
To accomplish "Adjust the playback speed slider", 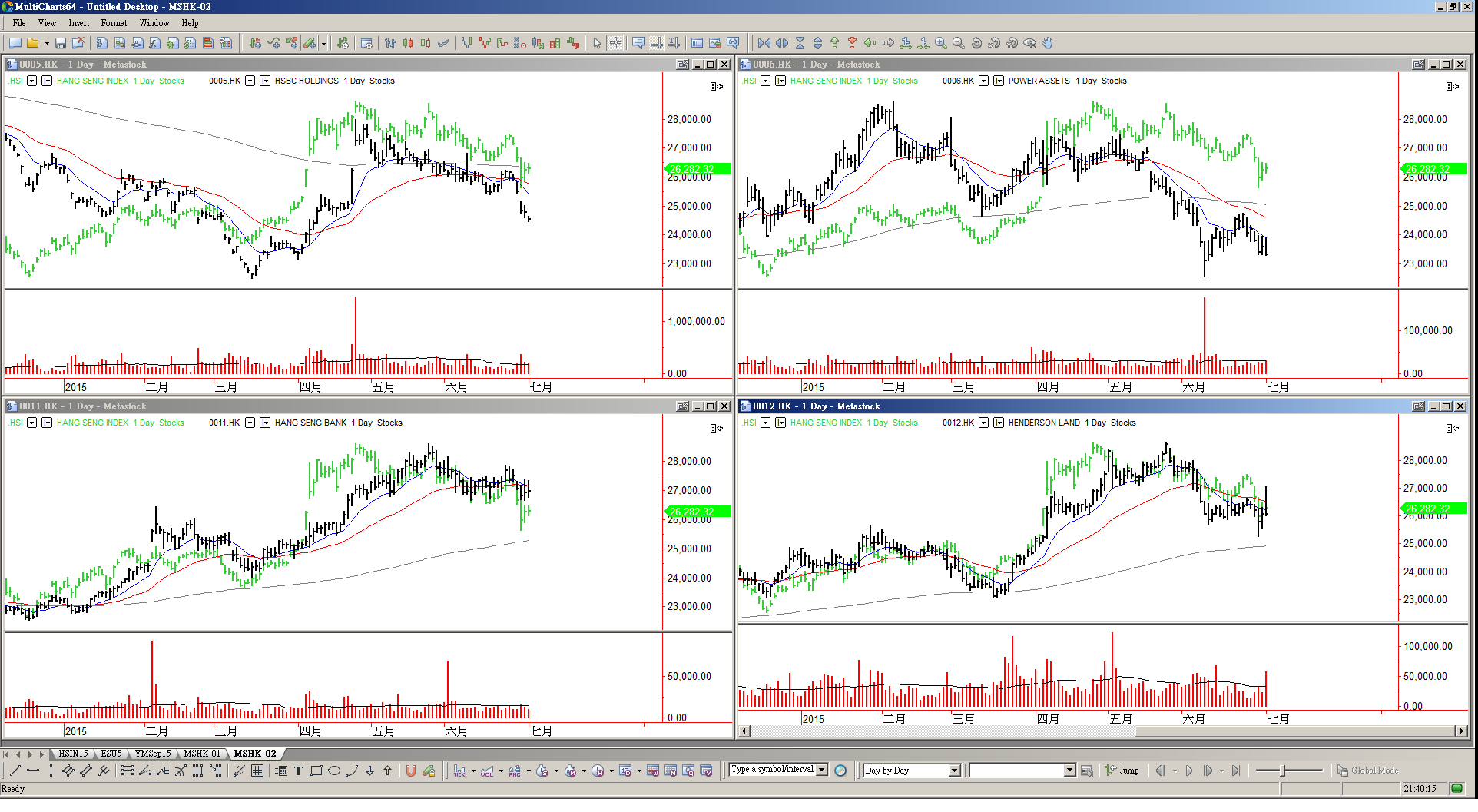I will pyautogui.click(x=1283, y=771).
